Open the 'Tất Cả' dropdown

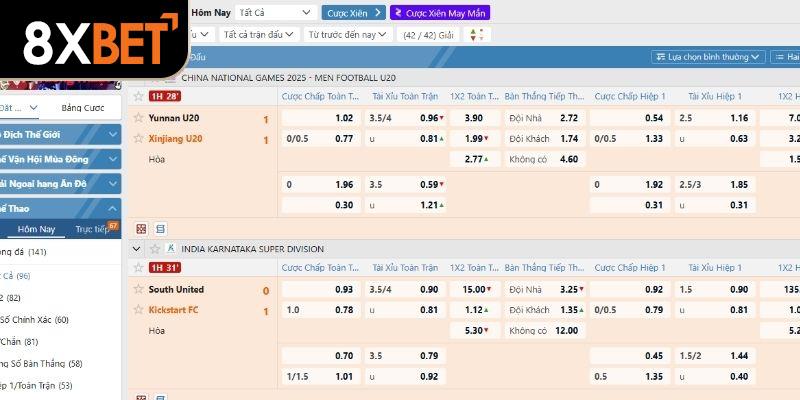pos(267,13)
